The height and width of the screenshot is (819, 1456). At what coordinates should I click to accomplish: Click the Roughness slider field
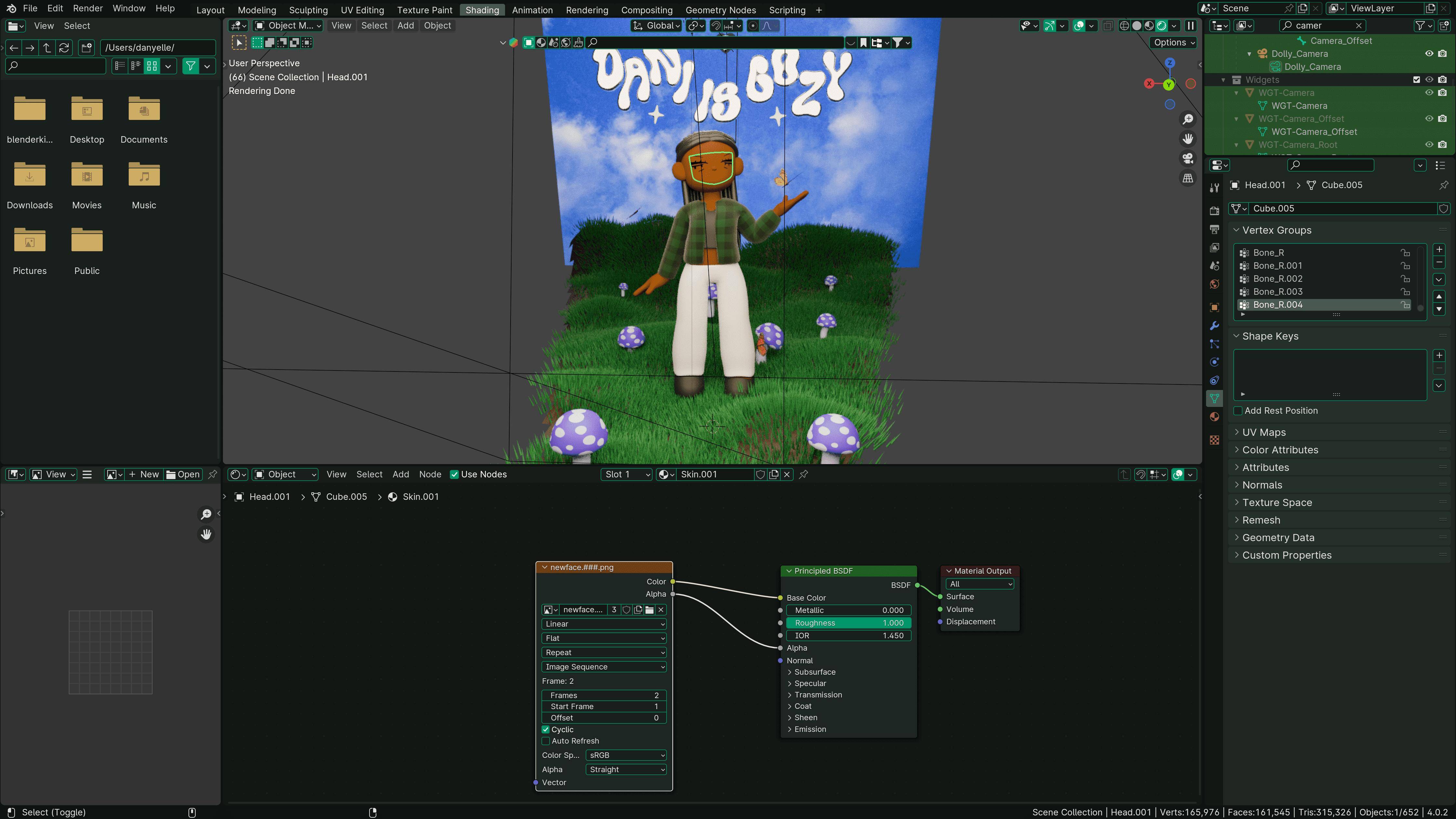[848, 623]
